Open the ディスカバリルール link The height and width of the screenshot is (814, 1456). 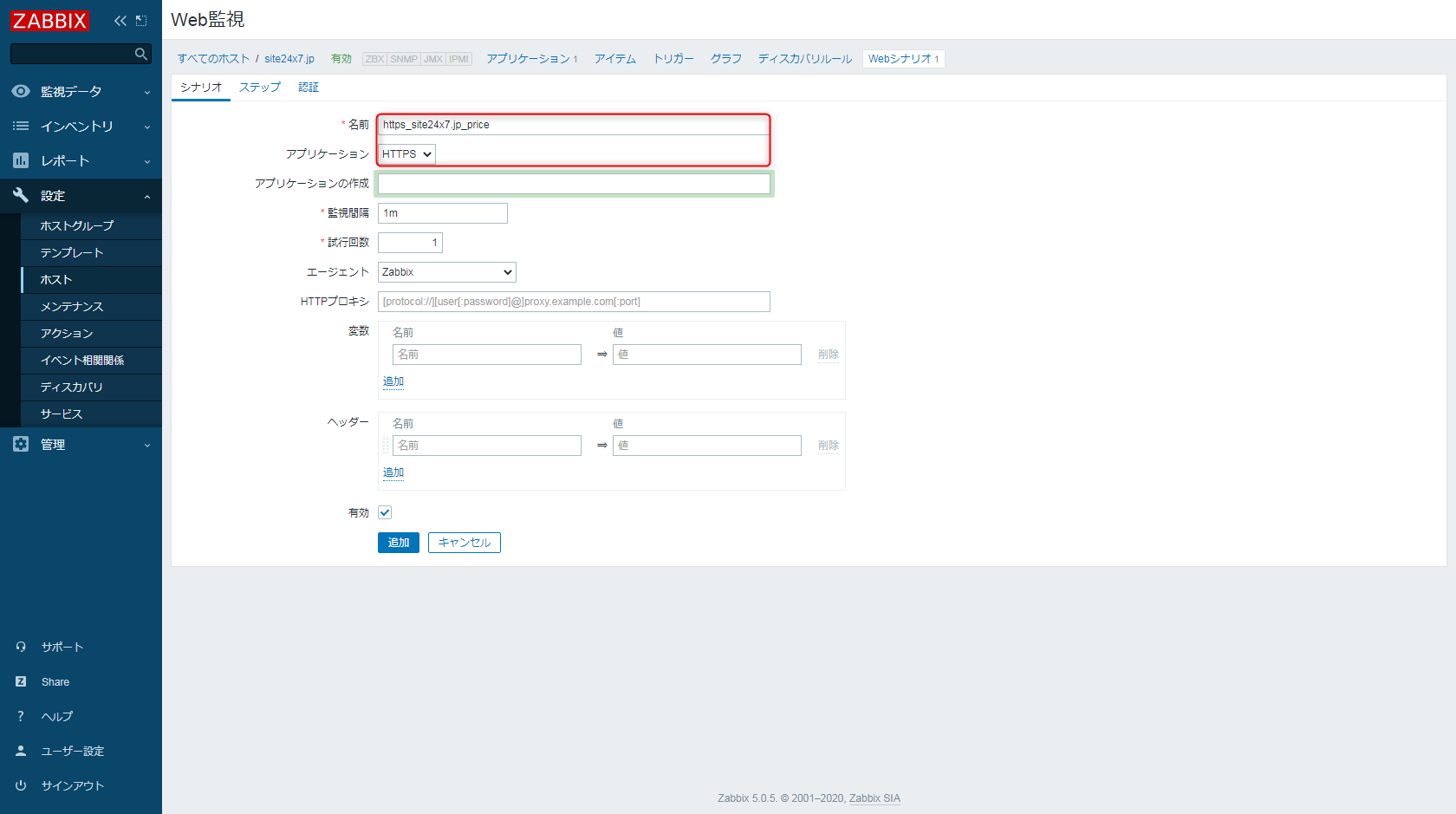805,59
